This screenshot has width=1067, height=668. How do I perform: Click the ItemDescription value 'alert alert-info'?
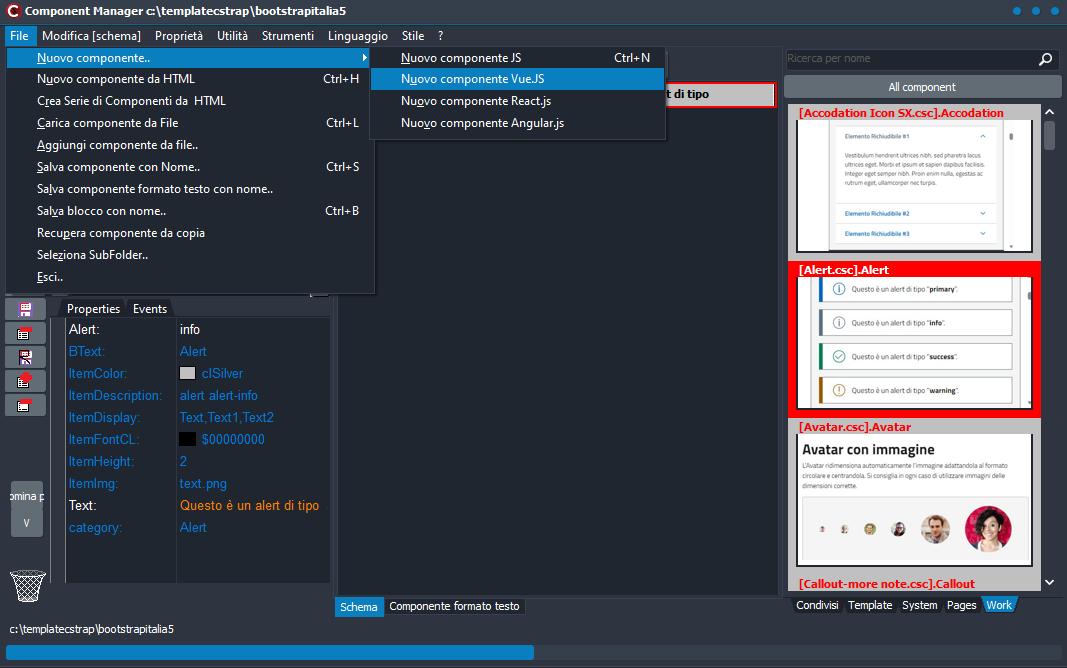[218, 395]
